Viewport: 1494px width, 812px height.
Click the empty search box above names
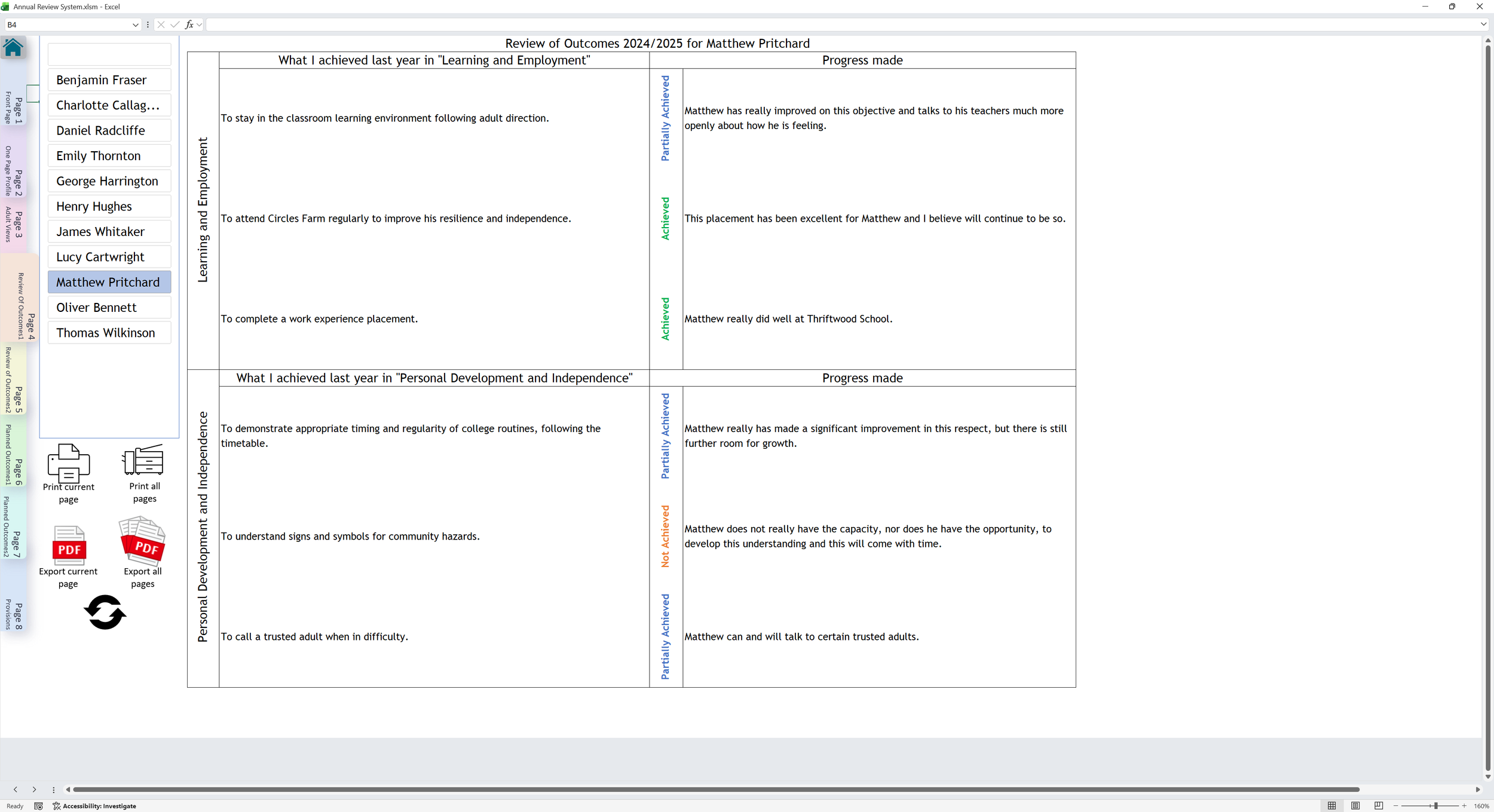coord(109,54)
